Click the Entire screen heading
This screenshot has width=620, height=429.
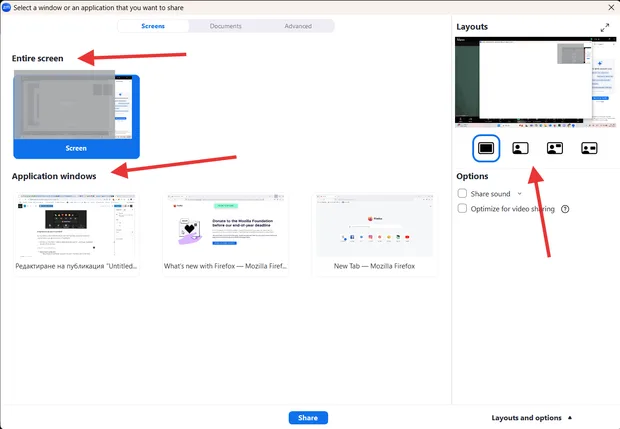pyautogui.click(x=38, y=59)
